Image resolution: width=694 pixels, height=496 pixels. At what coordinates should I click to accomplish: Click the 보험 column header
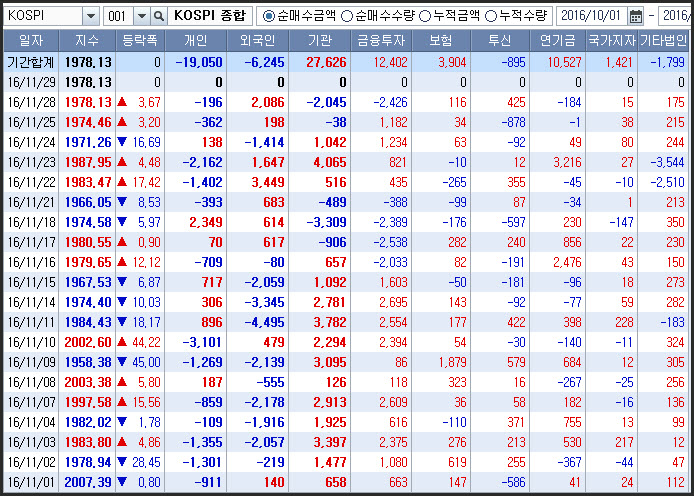(441, 41)
